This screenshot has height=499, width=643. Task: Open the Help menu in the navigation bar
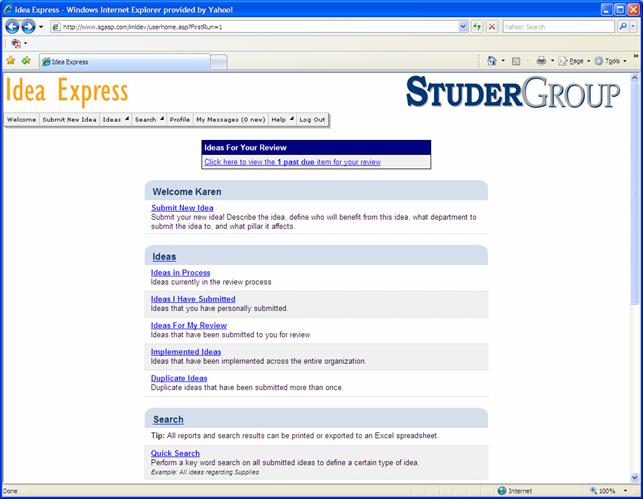pyautogui.click(x=282, y=119)
